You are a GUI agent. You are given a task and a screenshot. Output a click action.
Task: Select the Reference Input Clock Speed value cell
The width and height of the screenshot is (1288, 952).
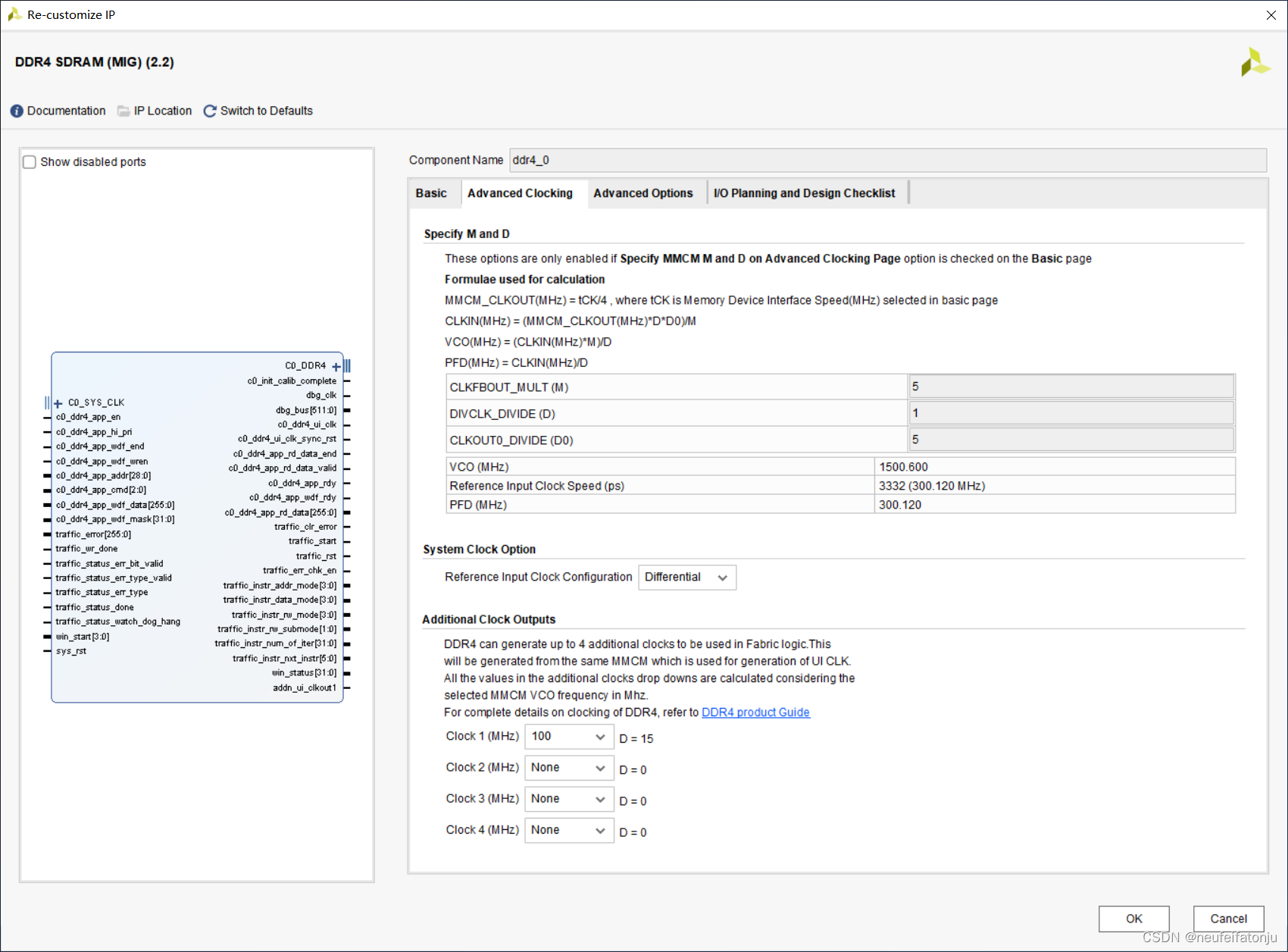pos(1055,486)
